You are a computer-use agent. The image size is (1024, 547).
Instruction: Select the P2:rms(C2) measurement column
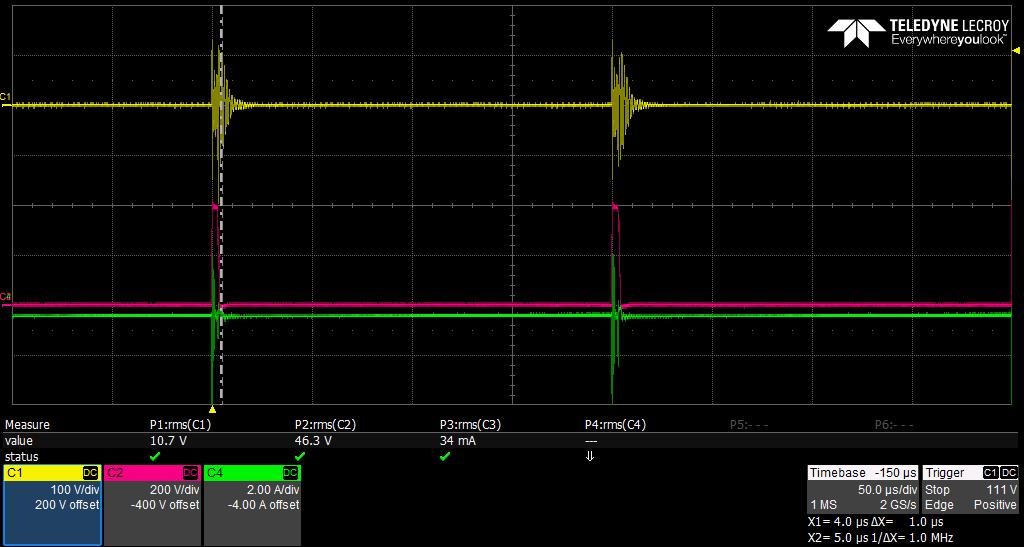[325, 425]
